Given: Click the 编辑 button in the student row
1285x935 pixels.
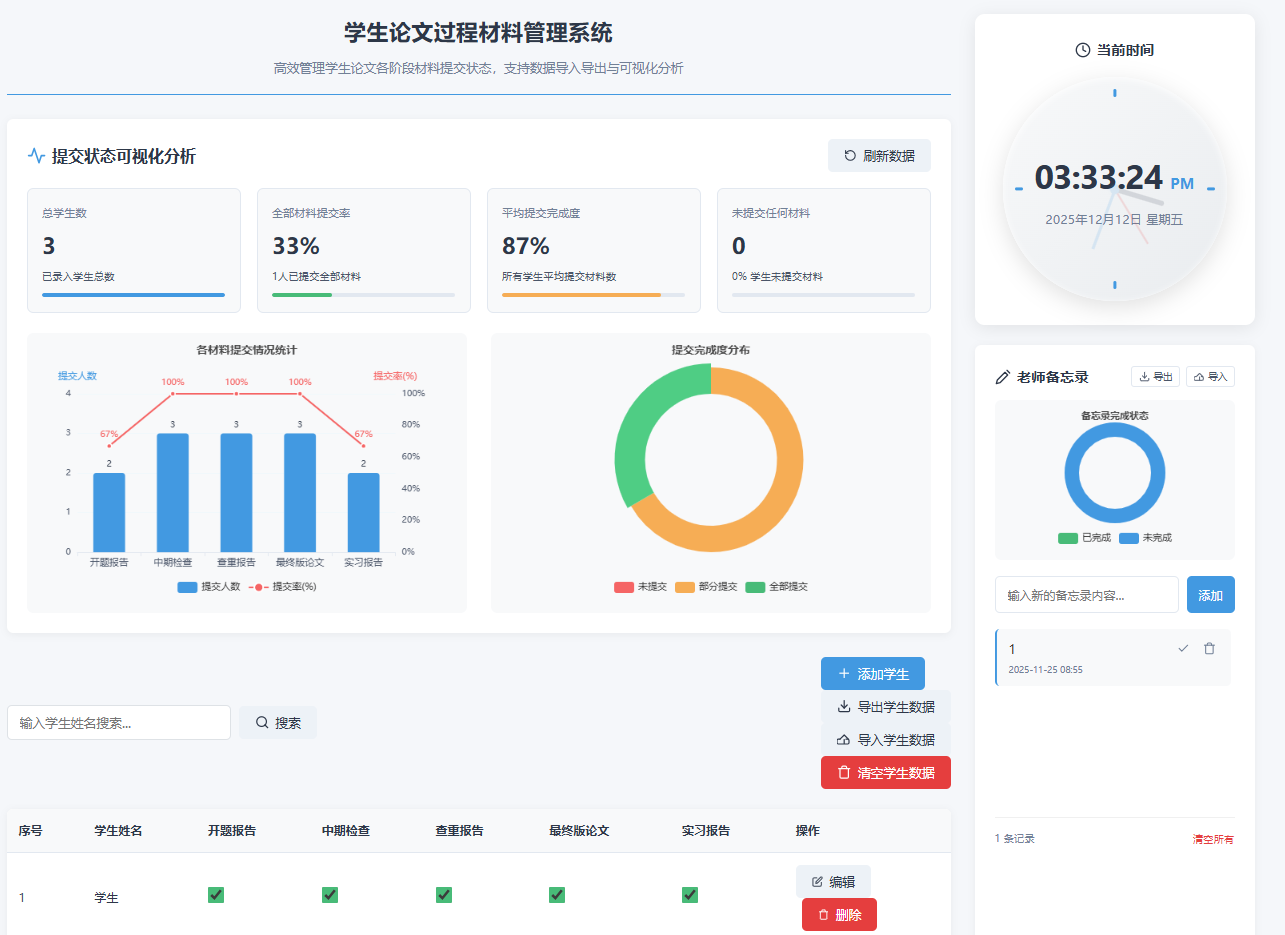Looking at the screenshot, I should point(833,882).
